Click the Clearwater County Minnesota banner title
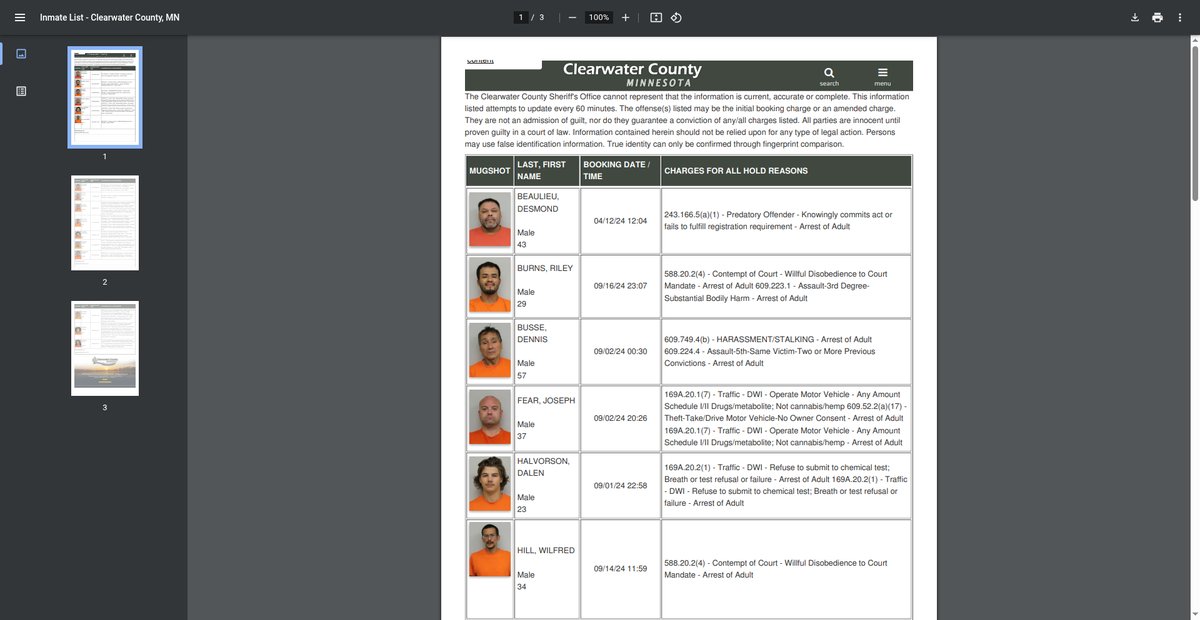This screenshot has height=620, width=1200. tap(632, 74)
